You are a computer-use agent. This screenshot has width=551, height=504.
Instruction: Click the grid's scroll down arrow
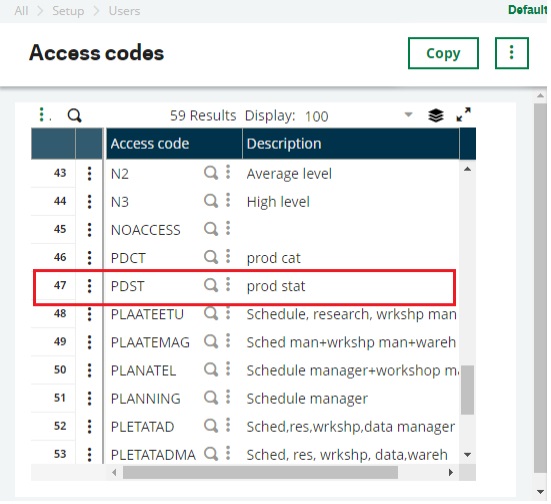(x=467, y=454)
